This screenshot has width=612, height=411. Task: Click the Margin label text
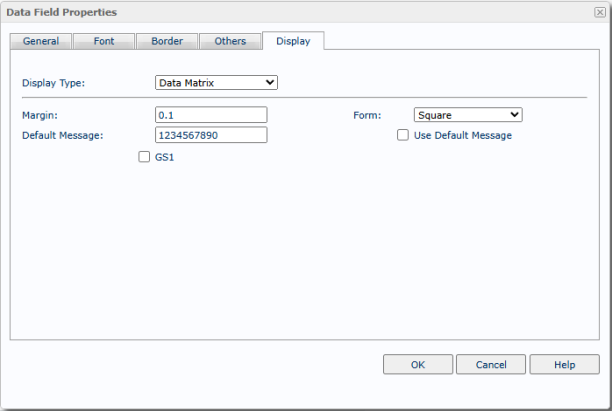40,115
